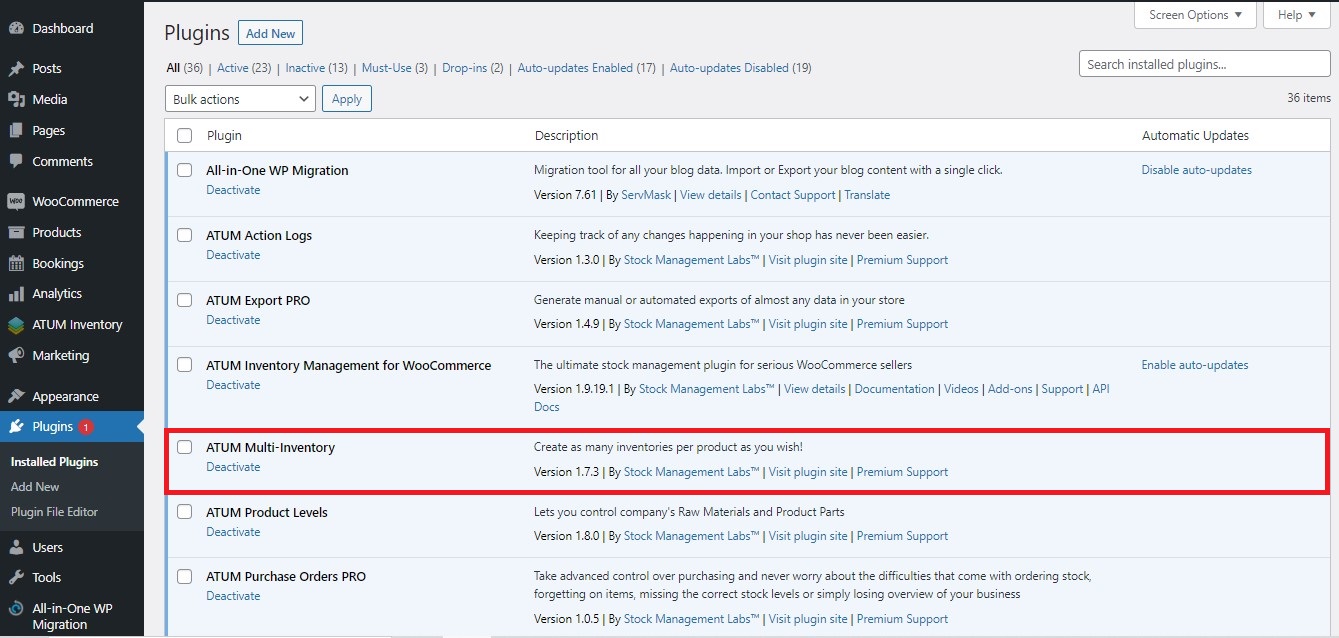This screenshot has height=638, width=1339.
Task: Open Documentation link for ATUM Inventory Management
Action: (895, 389)
